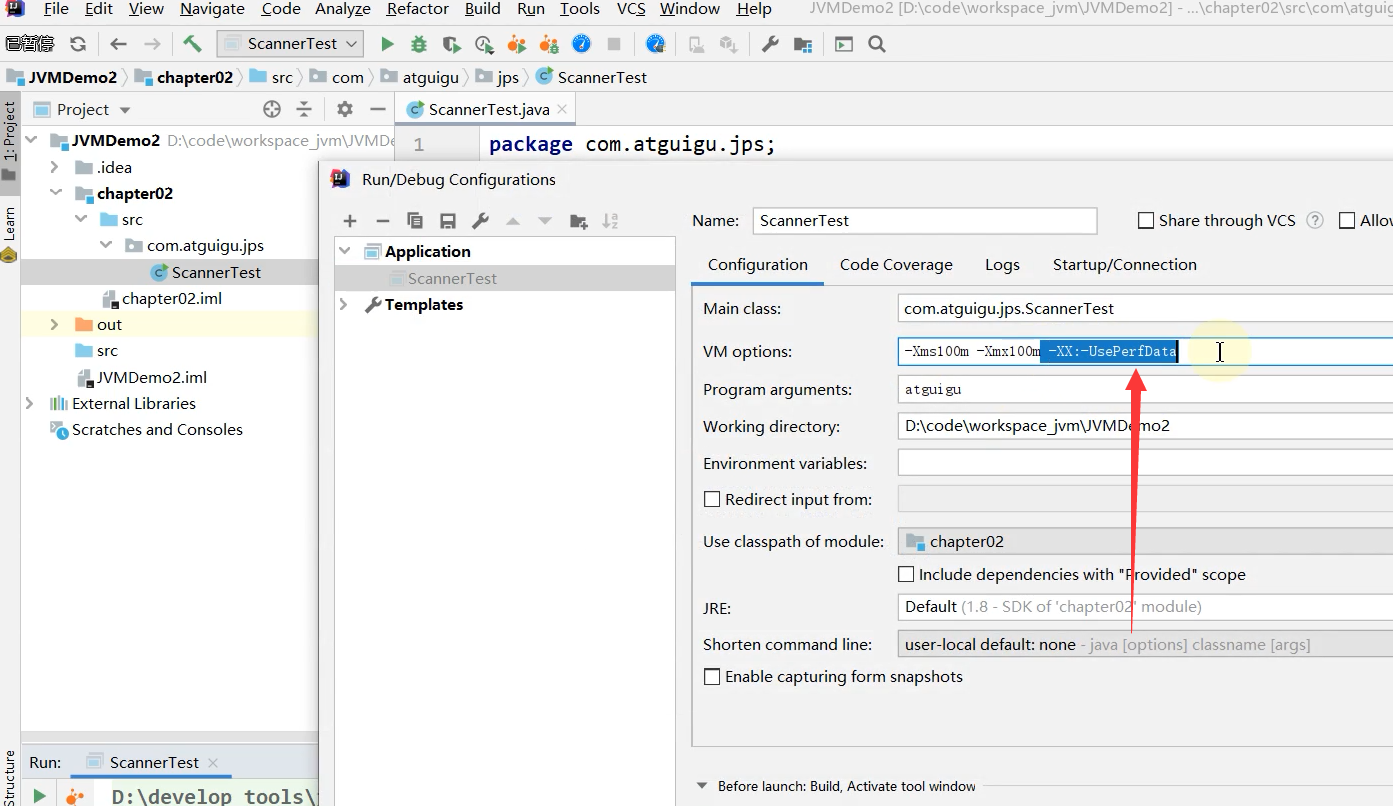Select the Configuration tab
The width and height of the screenshot is (1393, 806).
tap(758, 264)
